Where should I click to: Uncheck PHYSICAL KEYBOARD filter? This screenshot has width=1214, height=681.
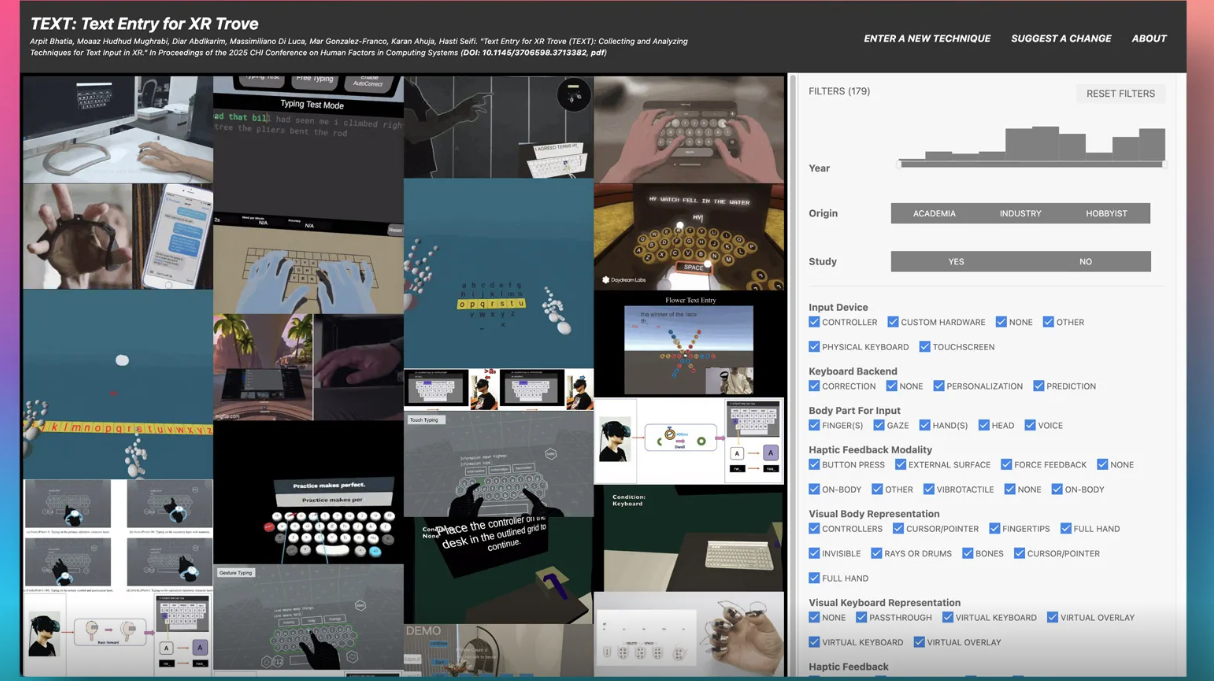coord(814,347)
